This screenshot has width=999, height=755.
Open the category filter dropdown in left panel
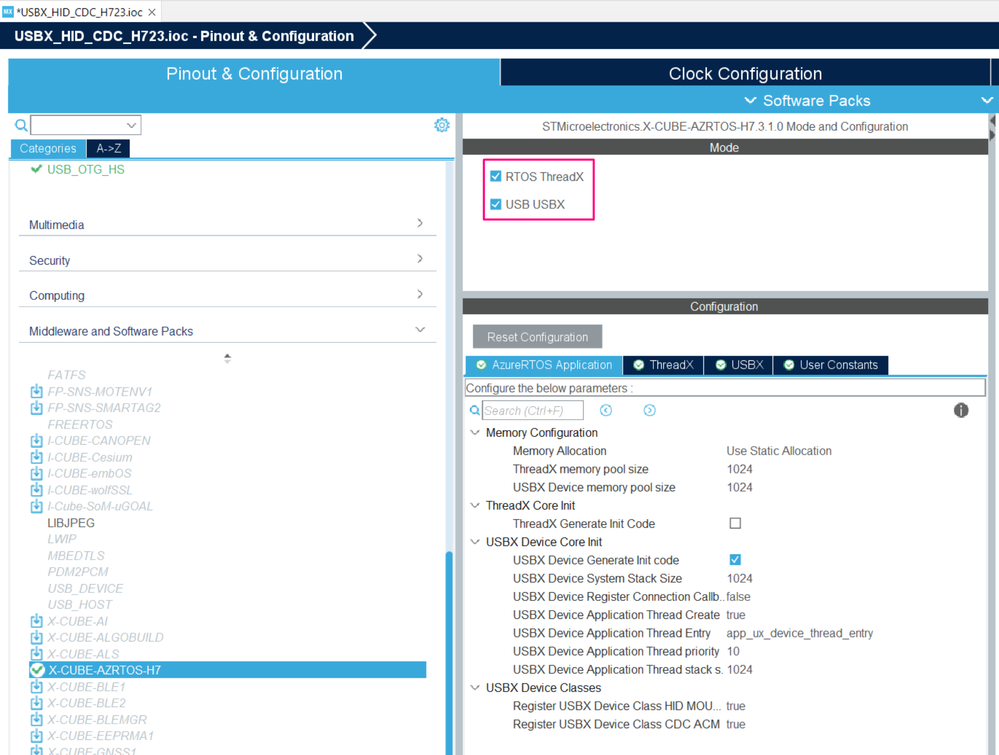point(133,124)
